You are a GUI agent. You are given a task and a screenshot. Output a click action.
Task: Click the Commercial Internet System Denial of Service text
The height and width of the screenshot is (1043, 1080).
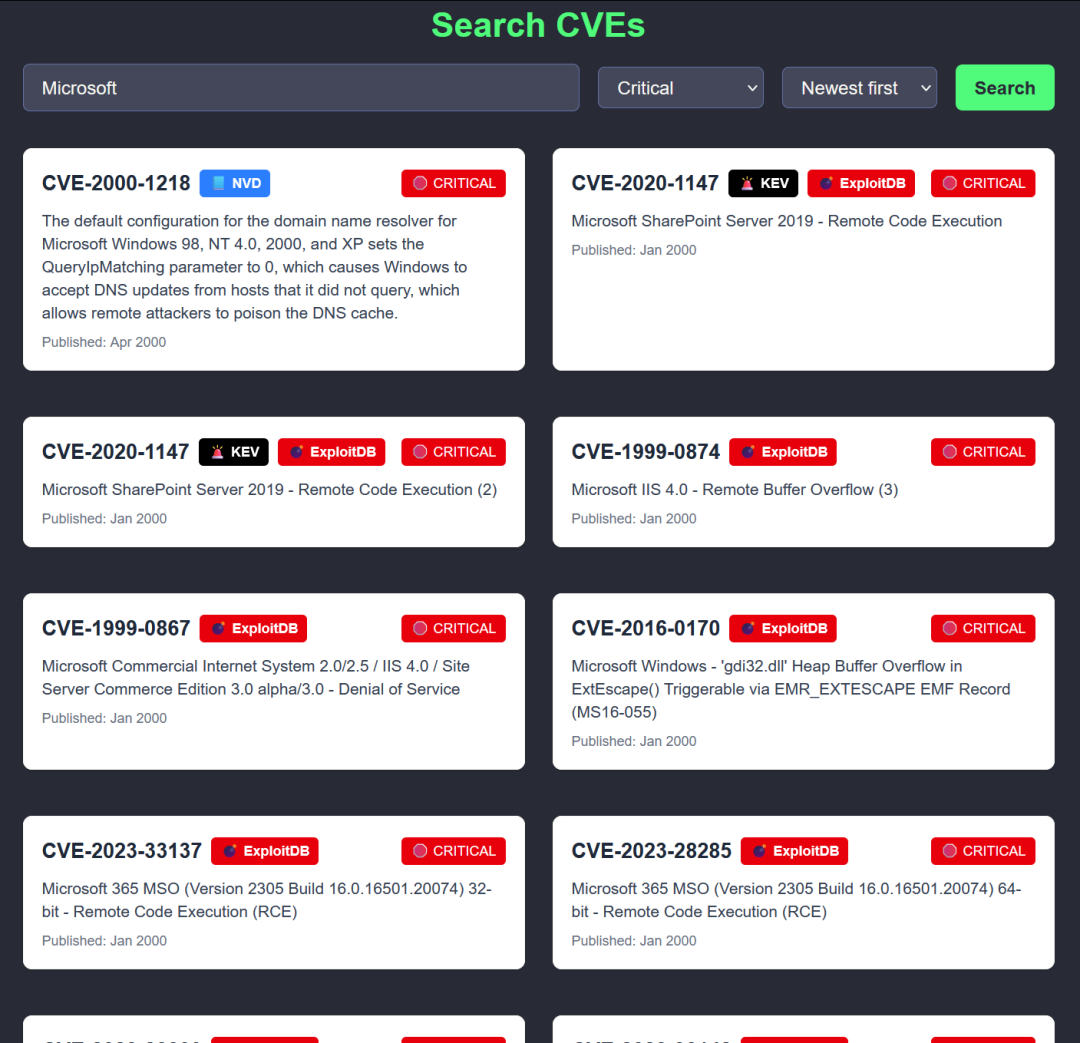(256, 678)
